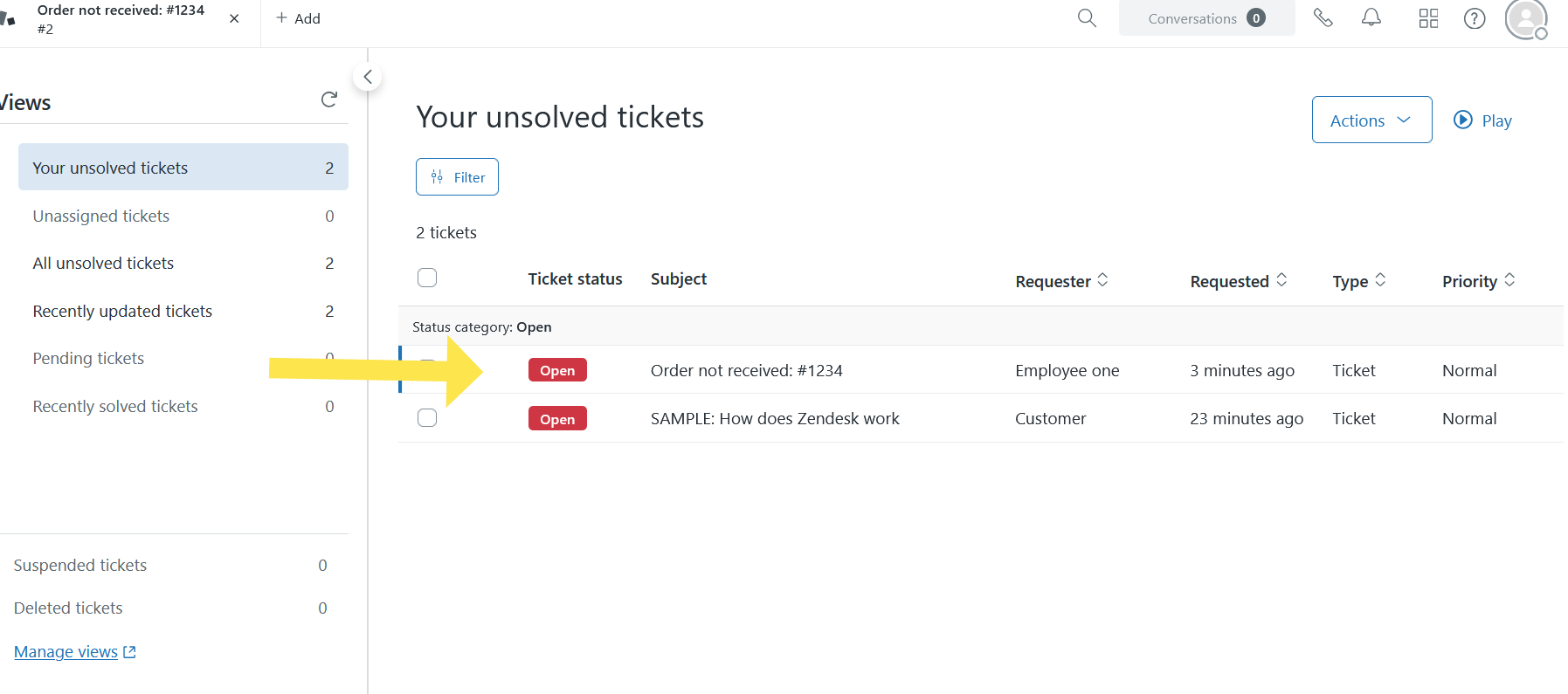This screenshot has width=1568, height=694.
Task: Click the Filter button
Action: (x=457, y=177)
